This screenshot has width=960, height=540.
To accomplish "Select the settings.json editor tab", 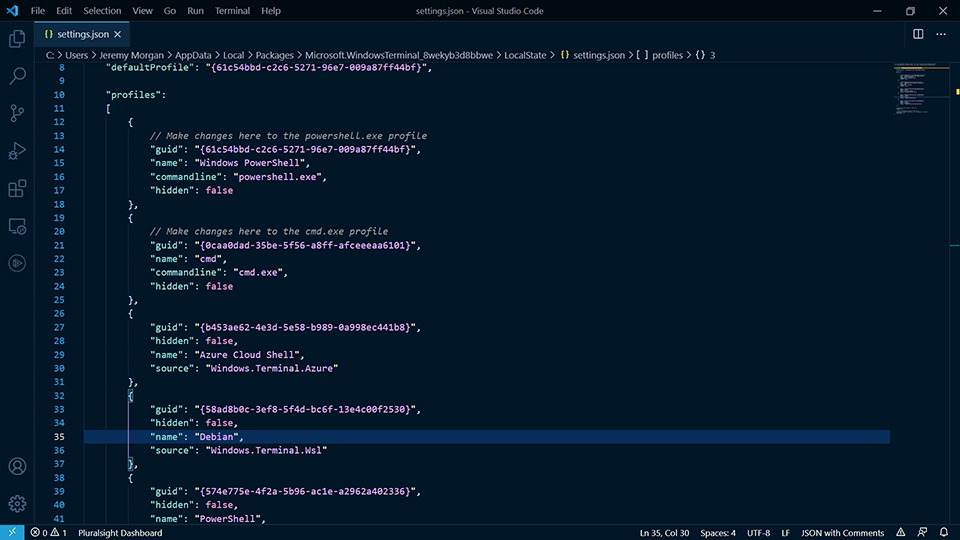I will pyautogui.click(x=81, y=34).
